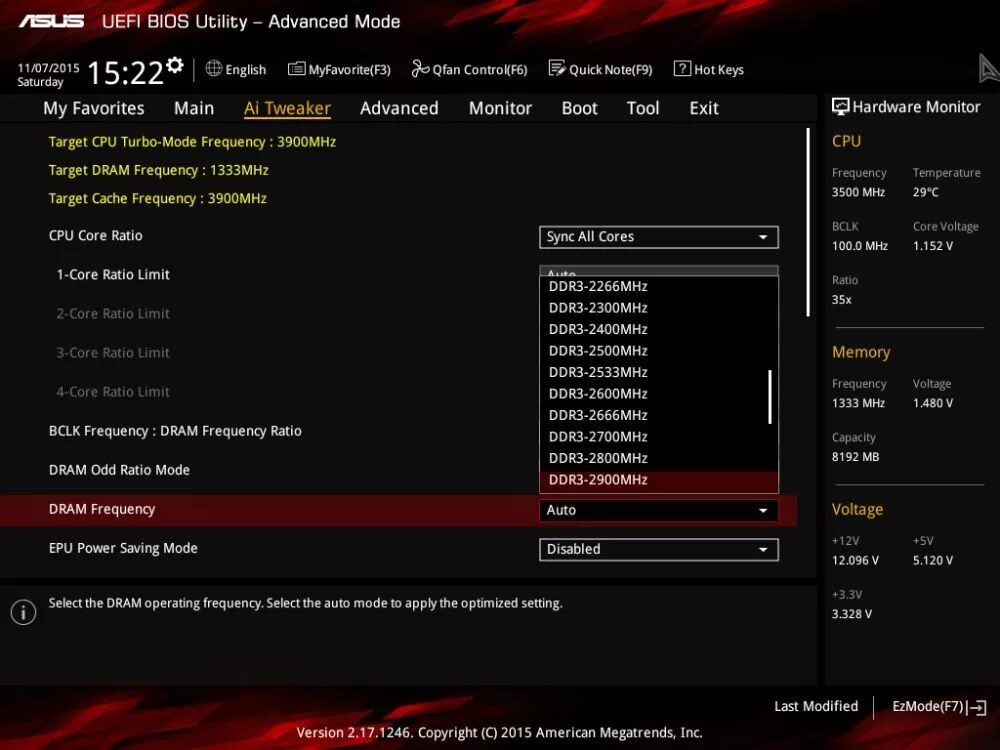Click Last Modified

tap(816, 707)
